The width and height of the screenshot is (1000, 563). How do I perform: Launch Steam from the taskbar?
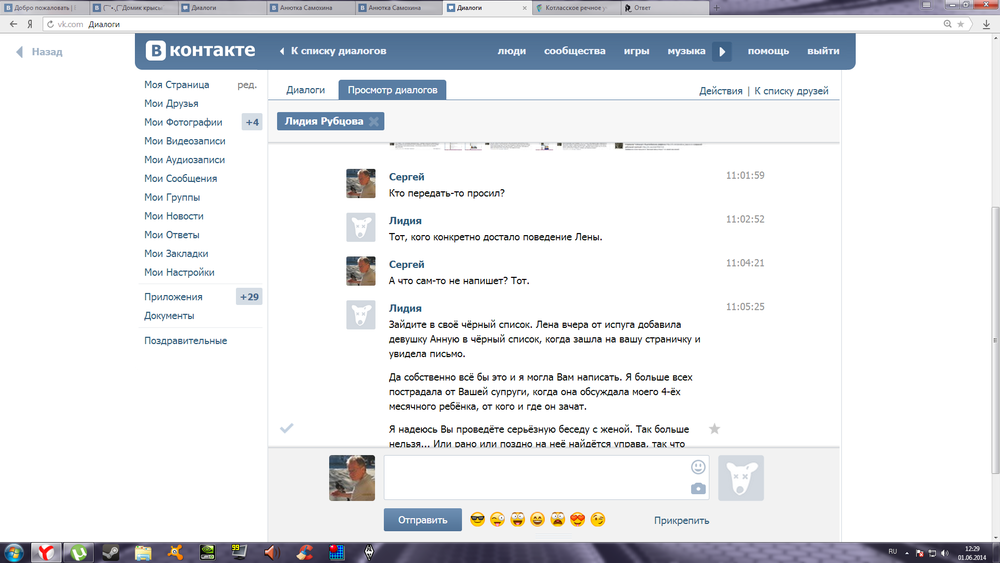[110, 553]
